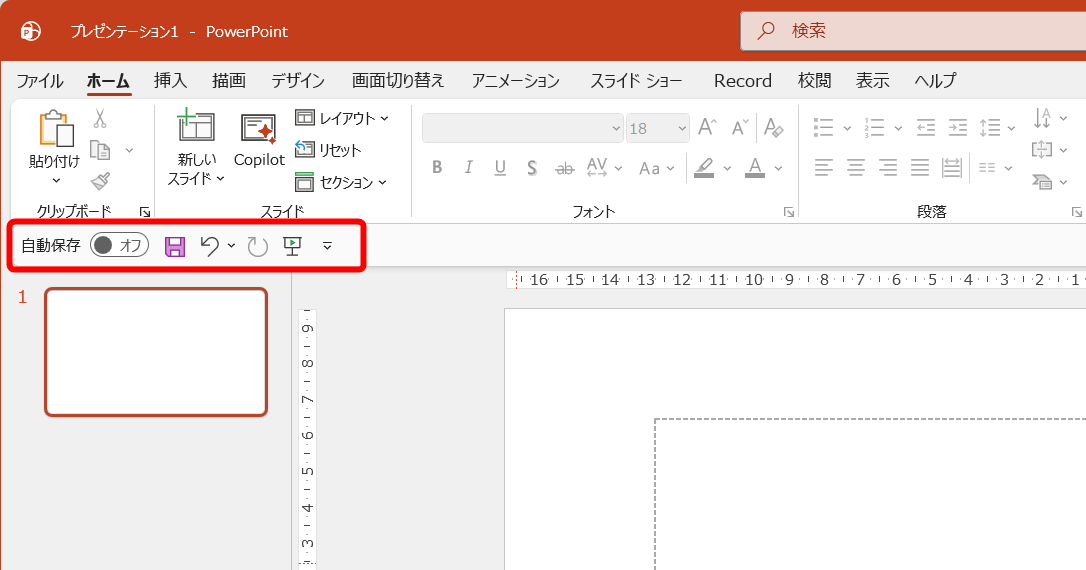Turn on the AutoSave (自動保存) switch
1086x570 pixels.
pyautogui.click(x=120, y=244)
